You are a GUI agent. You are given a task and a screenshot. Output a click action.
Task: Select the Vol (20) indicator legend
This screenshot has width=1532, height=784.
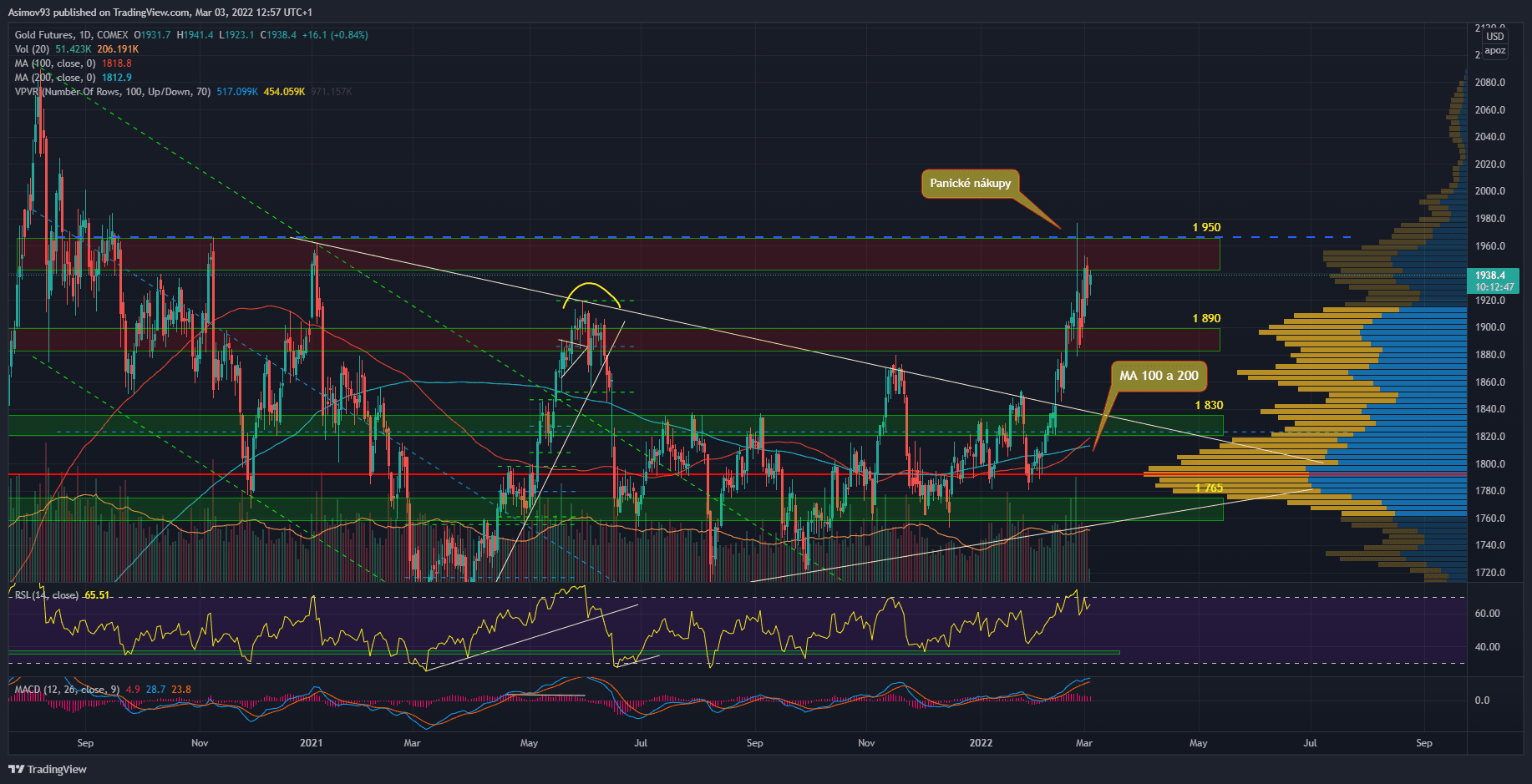click(x=32, y=49)
